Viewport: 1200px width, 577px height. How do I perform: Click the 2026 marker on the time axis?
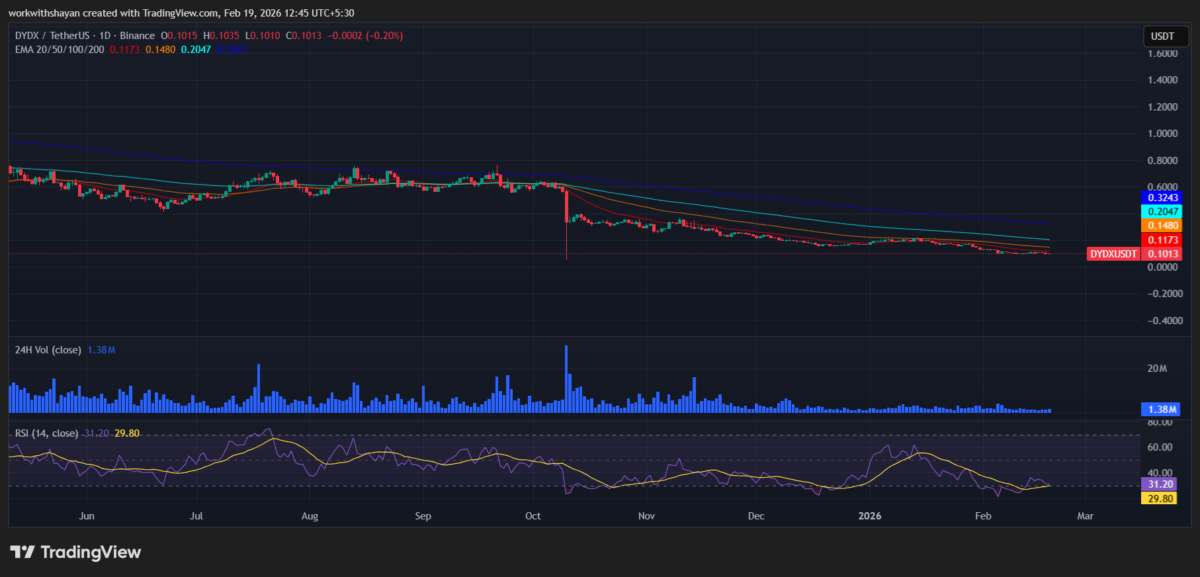click(x=869, y=516)
